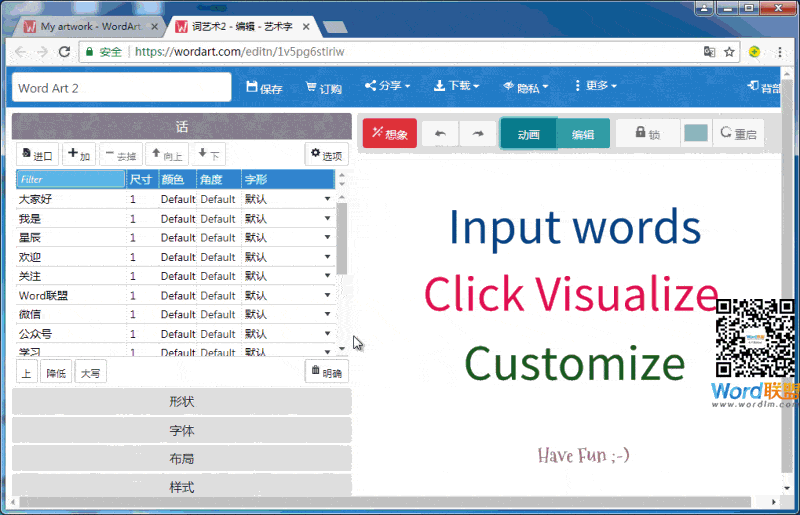The height and width of the screenshot is (515, 800).
Task: Click the 保存 save icon button
Action: click(264, 88)
